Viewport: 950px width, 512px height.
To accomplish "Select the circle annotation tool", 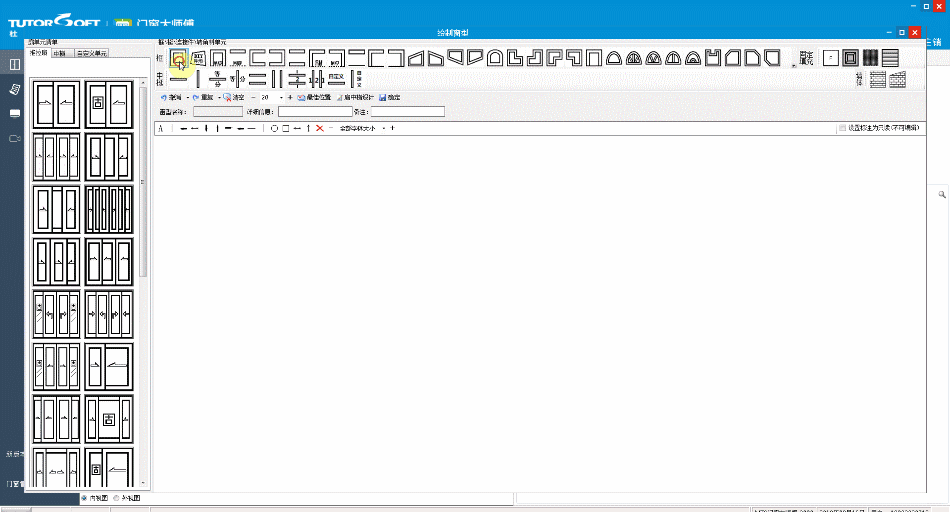I will (x=274, y=128).
